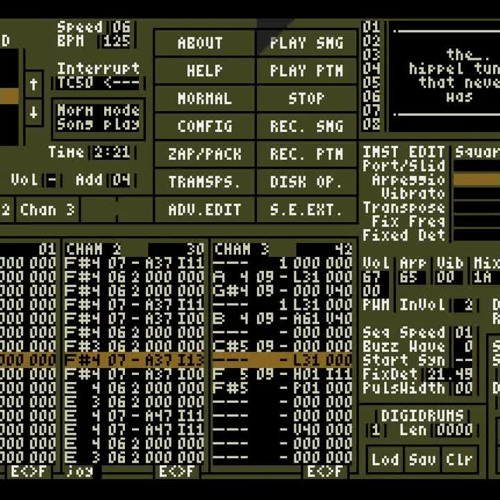Open the DISK OP. menu

tap(306, 182)
